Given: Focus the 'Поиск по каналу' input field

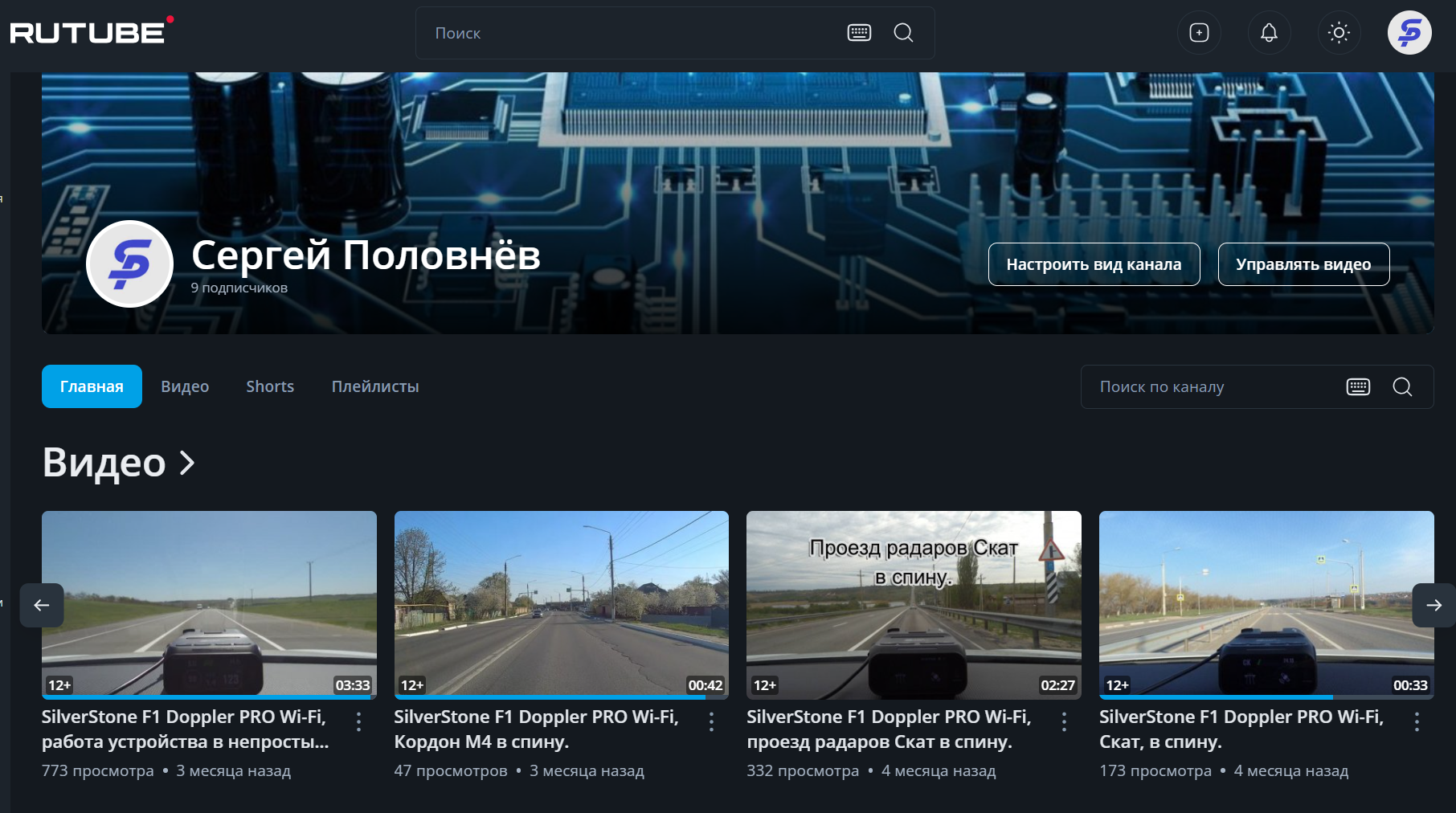Looking at the screenshot, I should tap(1213, 386).
